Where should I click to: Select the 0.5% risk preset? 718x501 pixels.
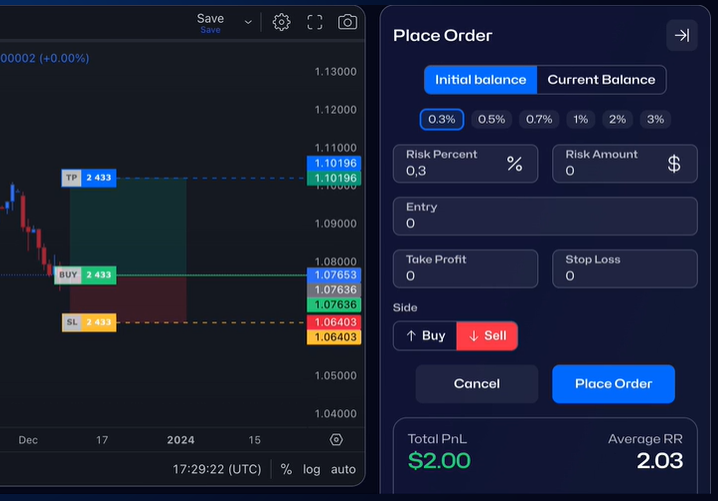pyautogui.click(x=491, y=119)
